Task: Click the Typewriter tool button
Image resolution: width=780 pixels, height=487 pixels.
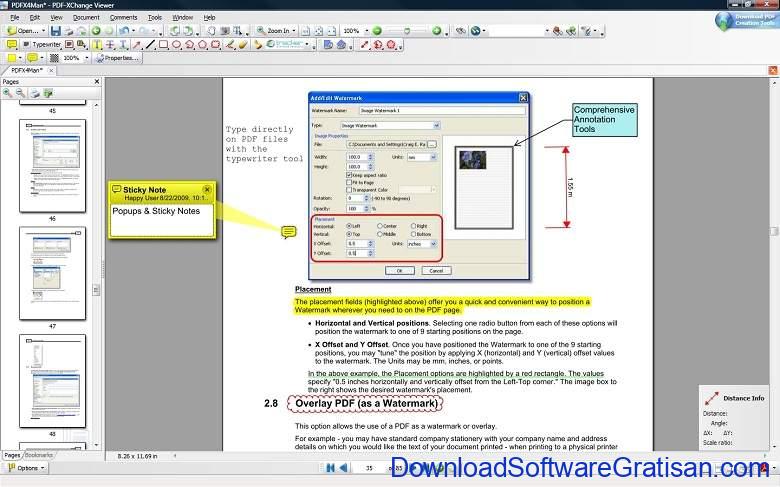Action: pyautogui.click(x=42, y=45)
